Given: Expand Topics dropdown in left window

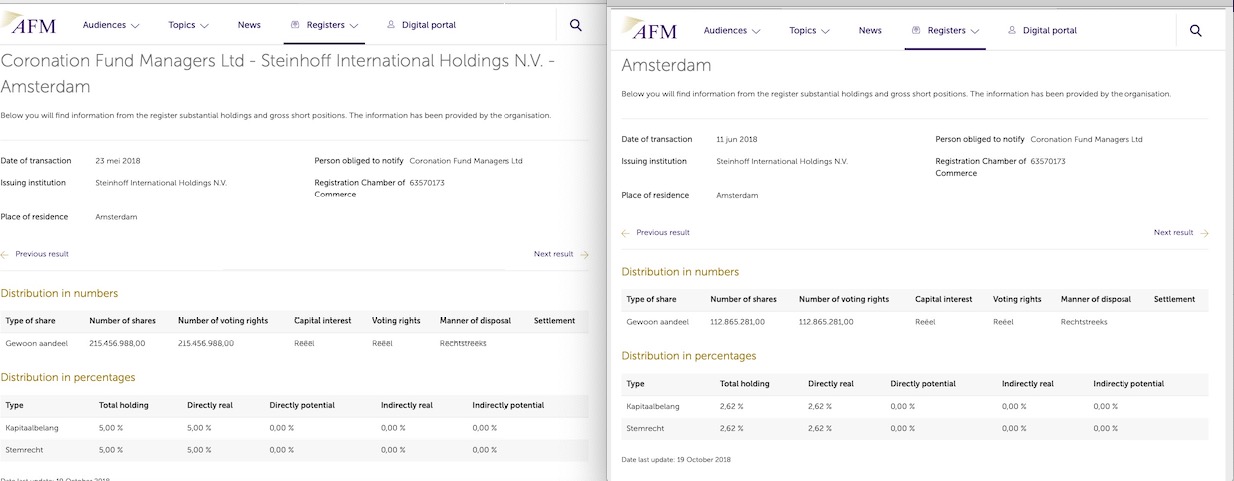Looking at the screenshot, I should click(x=188, y=25).
